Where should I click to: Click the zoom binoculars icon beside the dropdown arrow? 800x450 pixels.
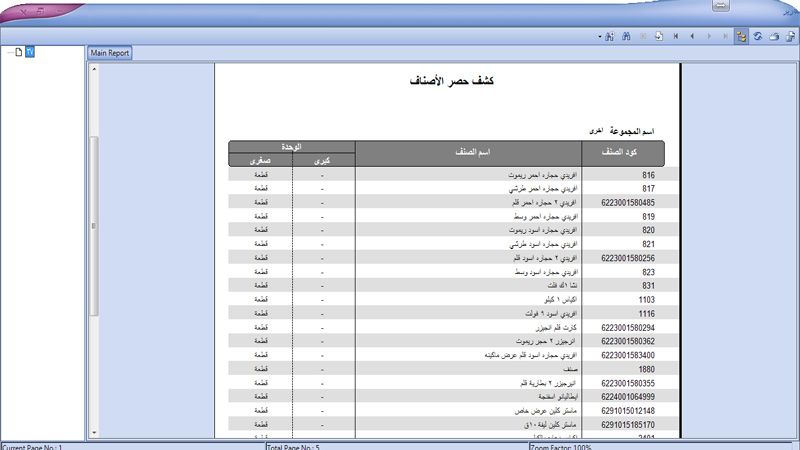[610, 37]
